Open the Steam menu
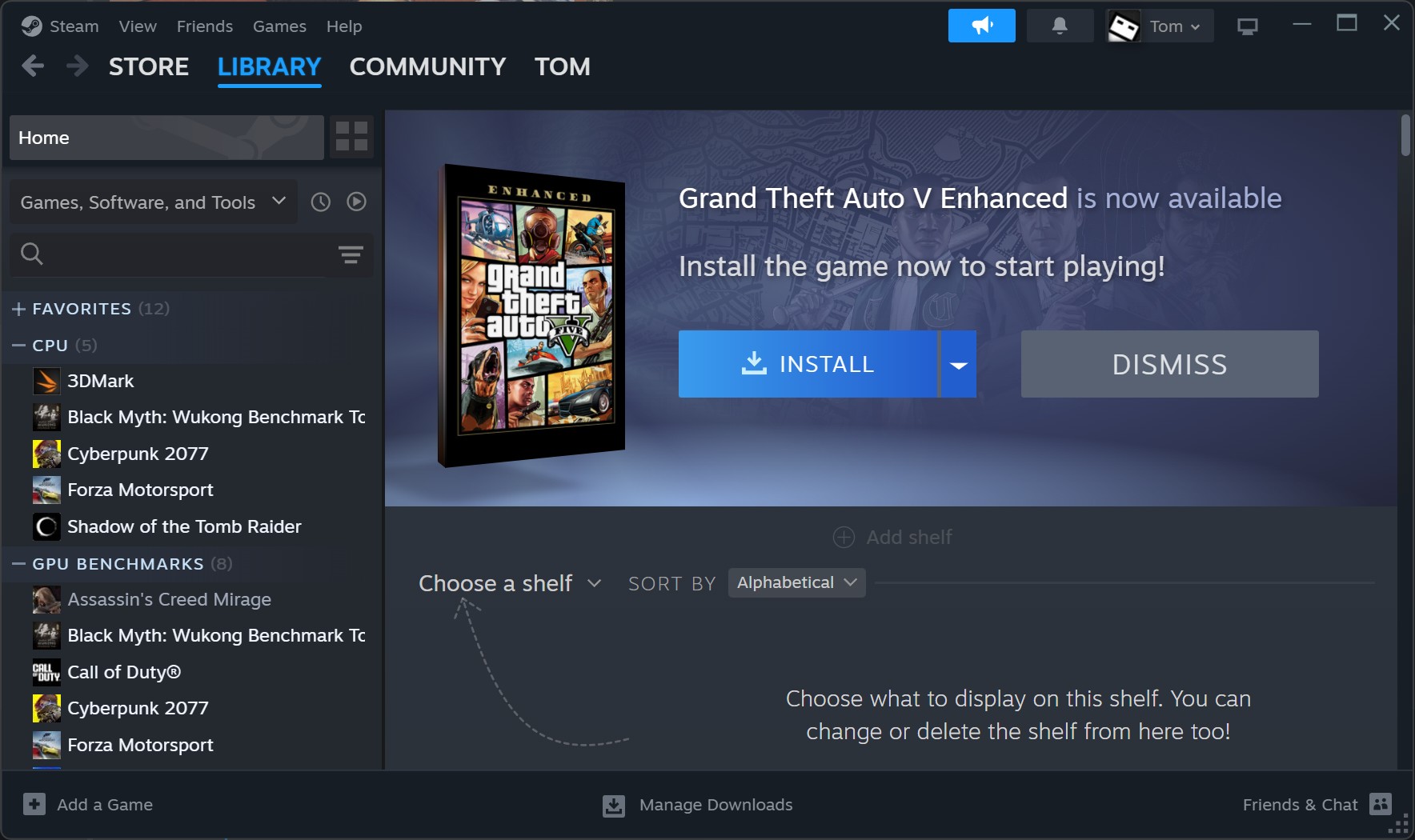The width and height of the screenshot is (1415, 840). coord(74,26)
